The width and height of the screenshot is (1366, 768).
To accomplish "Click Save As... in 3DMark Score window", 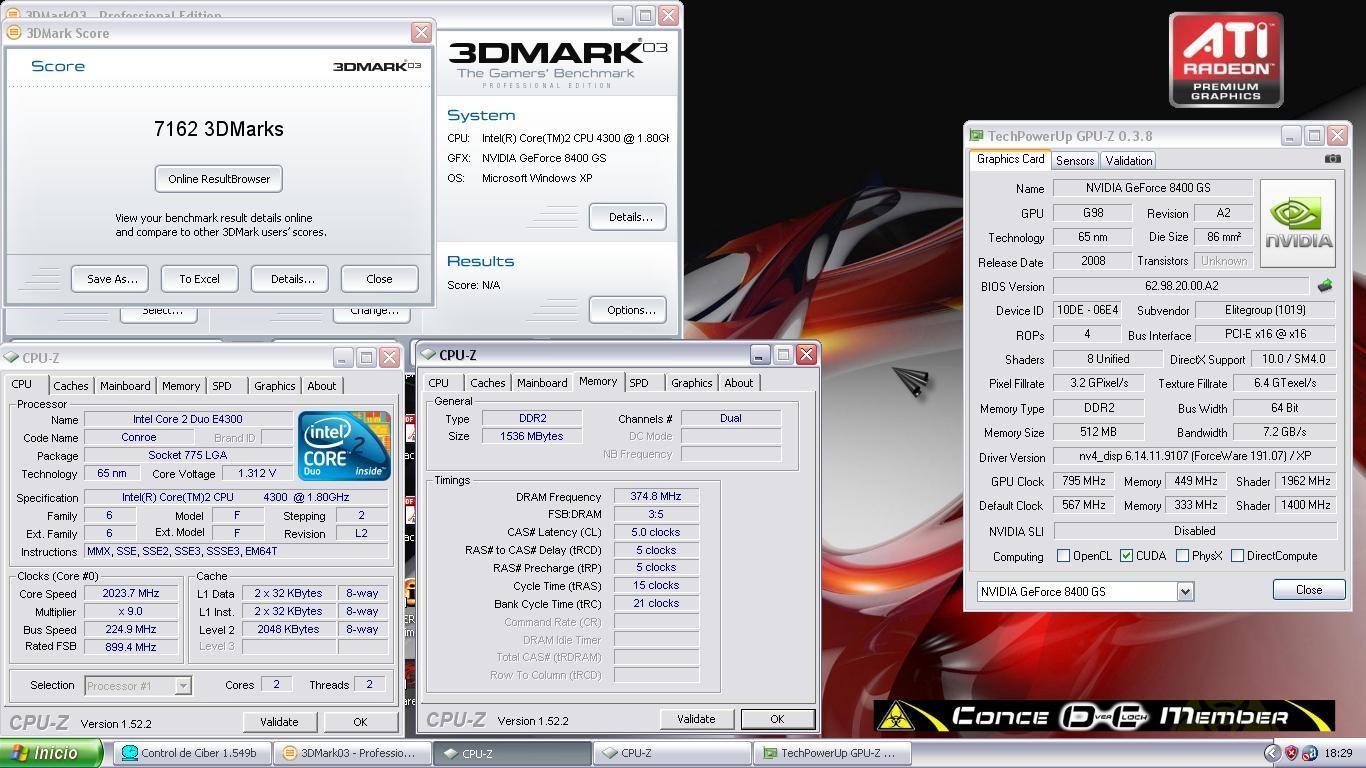I will click(112, 279).
